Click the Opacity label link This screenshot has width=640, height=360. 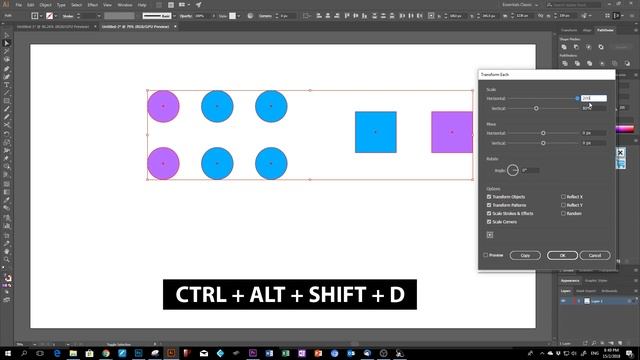186,16
